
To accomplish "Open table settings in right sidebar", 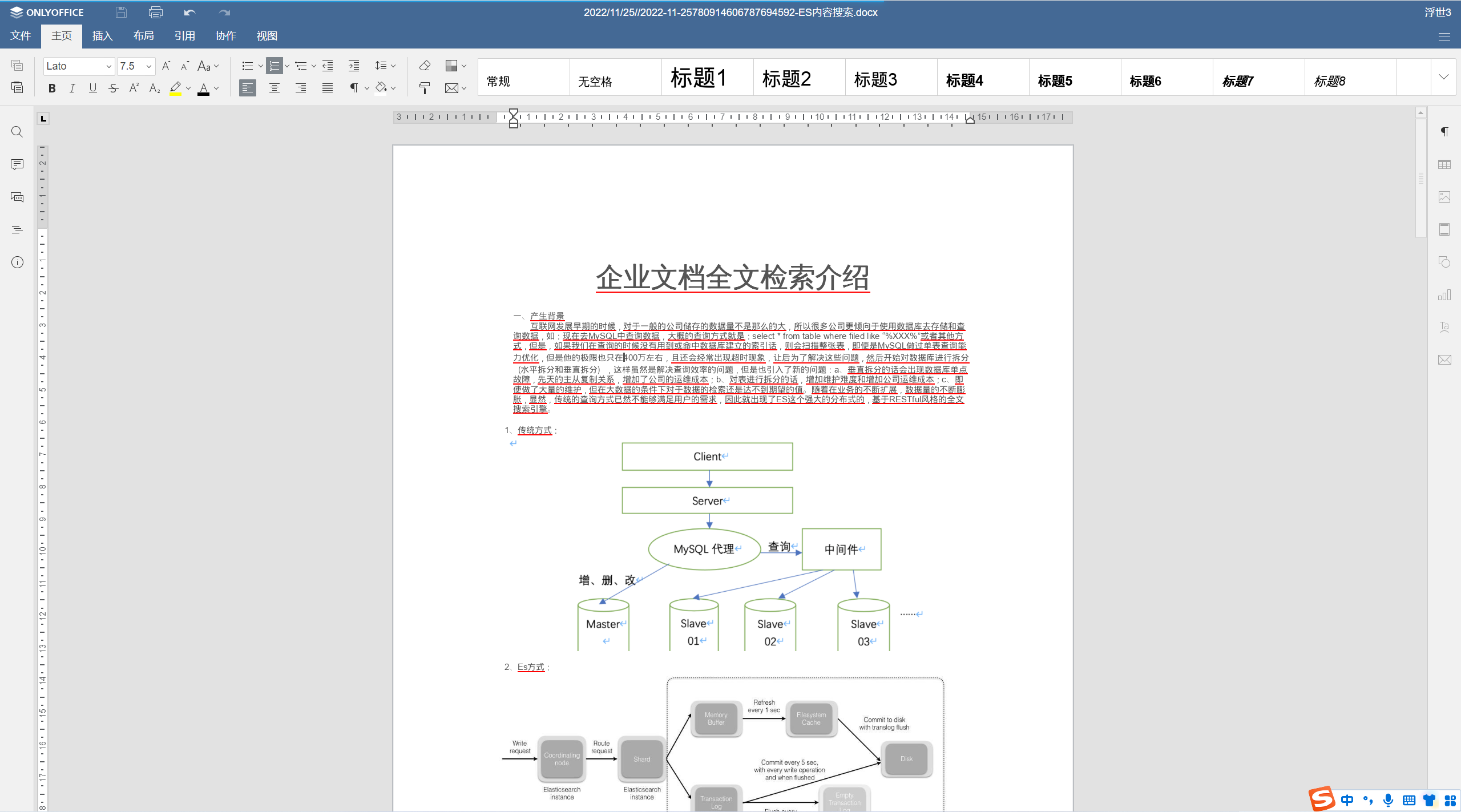I will [1444, 164].
